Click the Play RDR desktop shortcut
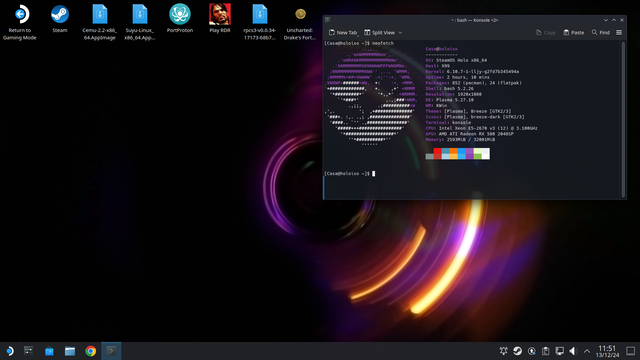The height and width of the screenshot is (360, 640). tap(220, 19)
